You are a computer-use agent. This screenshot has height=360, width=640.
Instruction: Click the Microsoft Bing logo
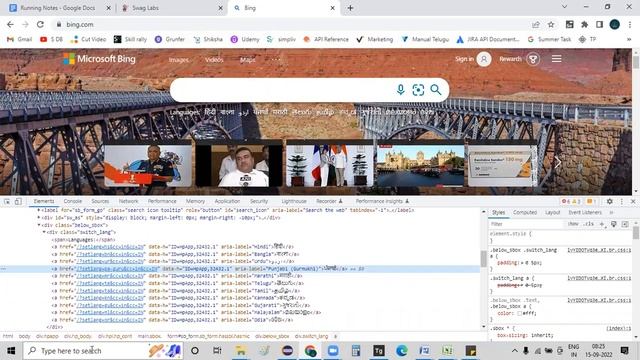pyautogui.click(x=99, y=59)
